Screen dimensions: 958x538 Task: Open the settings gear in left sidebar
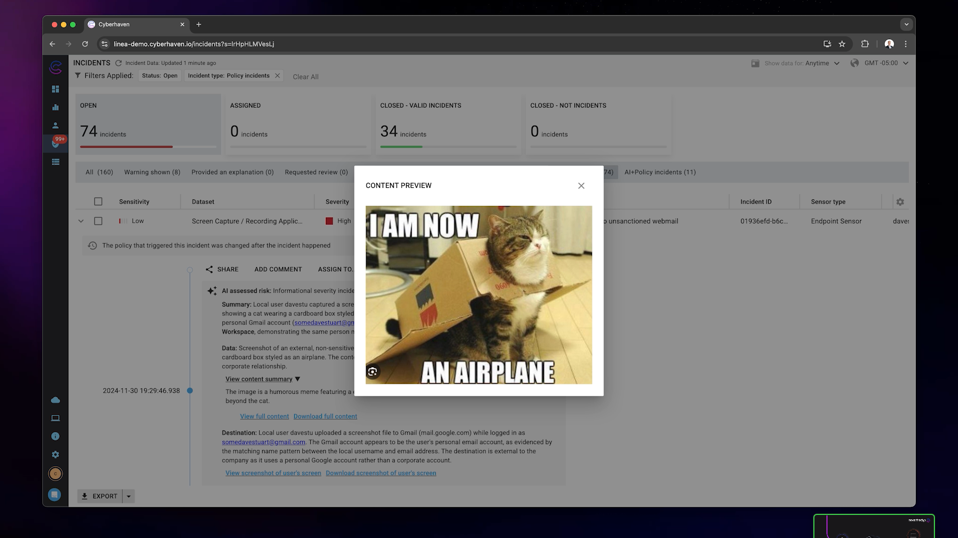56,455
